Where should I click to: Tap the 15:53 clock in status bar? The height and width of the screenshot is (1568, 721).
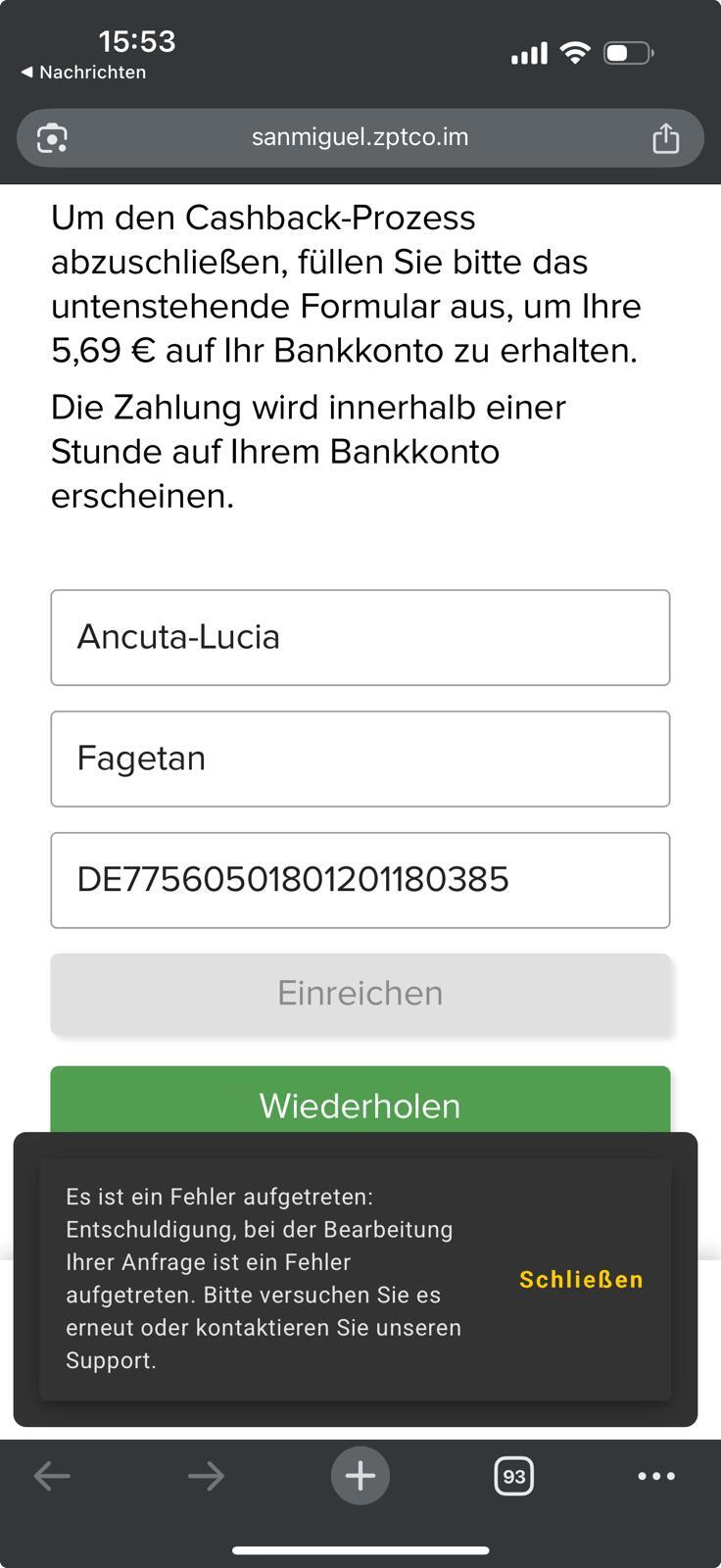point(137,41)
